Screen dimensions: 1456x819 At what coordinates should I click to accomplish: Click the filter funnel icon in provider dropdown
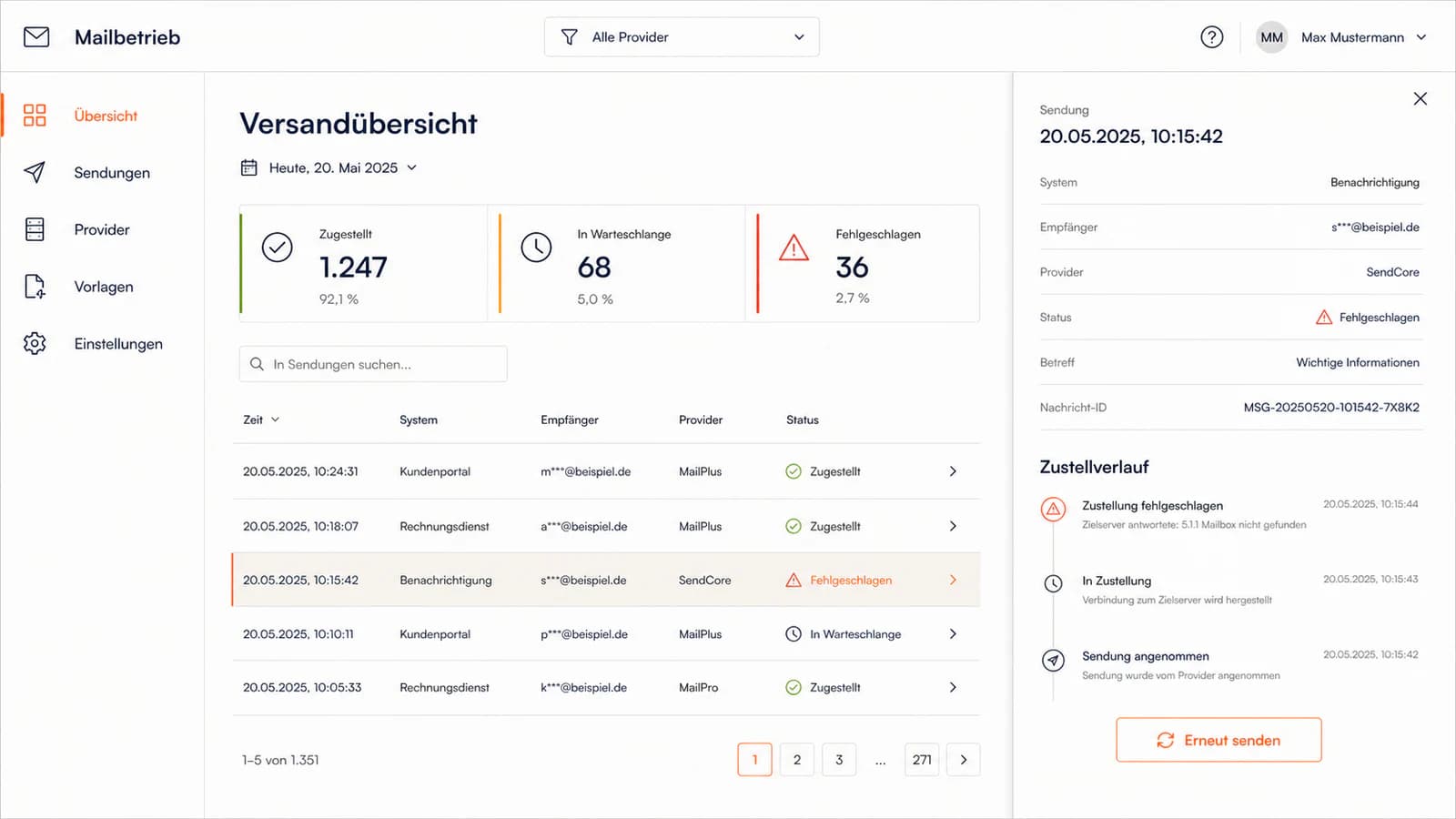tap(569, 37)
